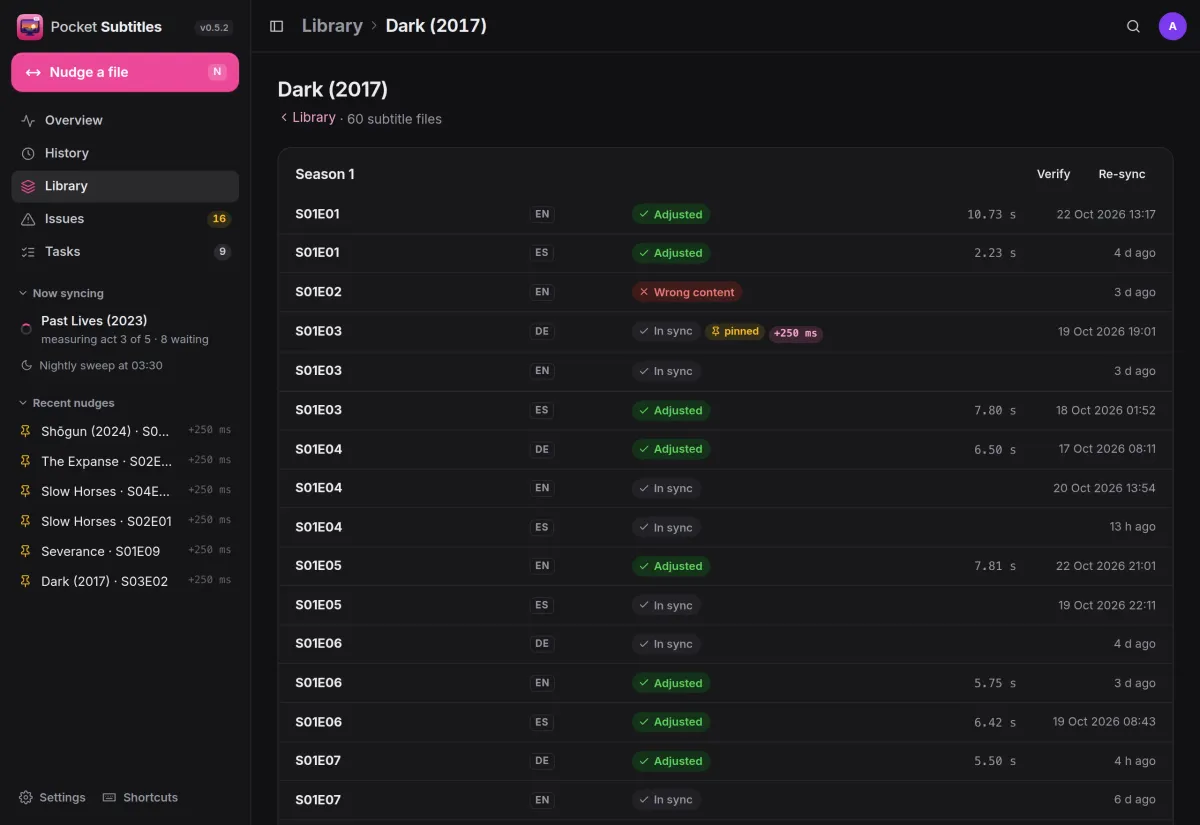
Task: Click the Nudge a file button
Action: pos(125,72)
